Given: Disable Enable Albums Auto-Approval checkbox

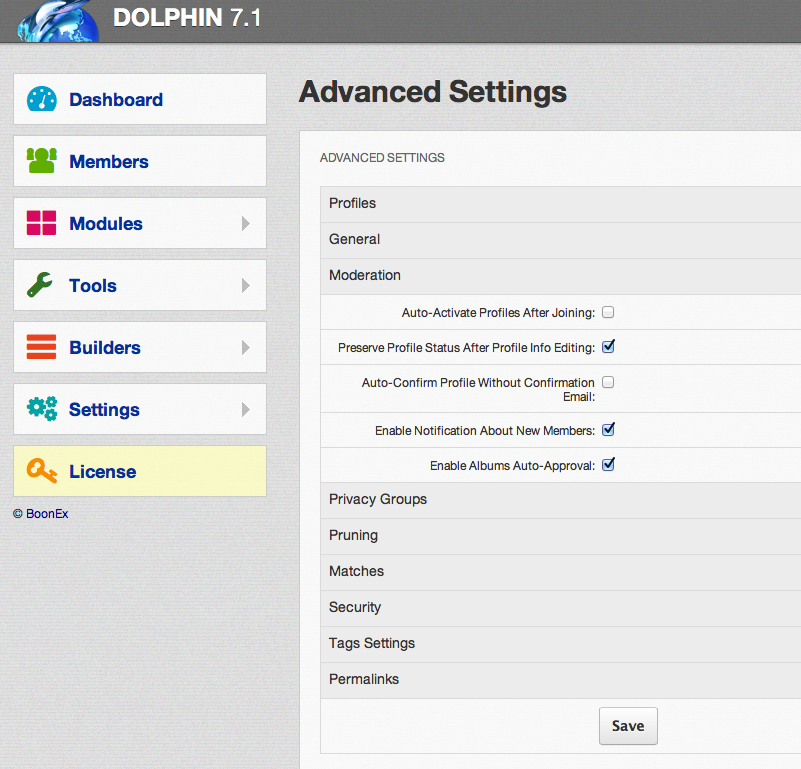Looking at the screenshot, I should pyautogui.click(x=608, y=465).
